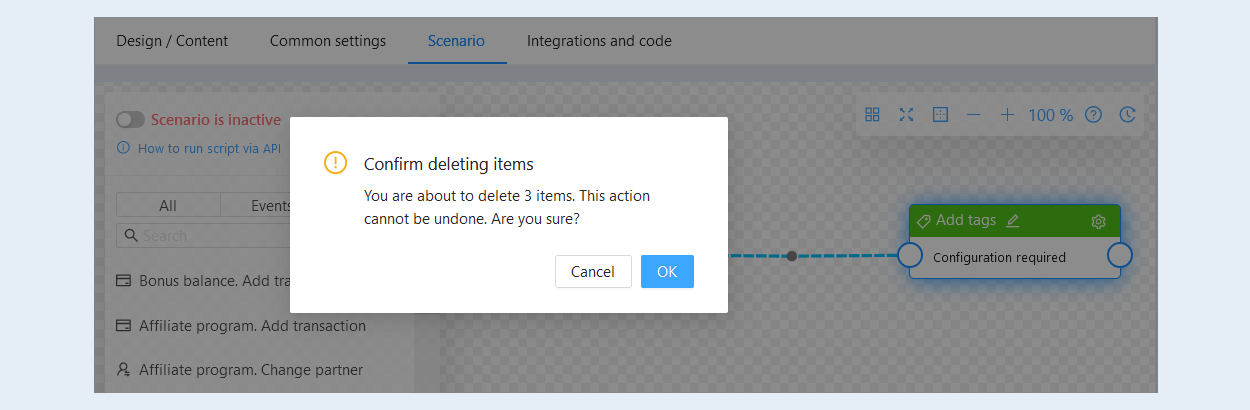Cancel the delete confirmation dialog
Image resolution: width=1250 pixels, height=410 pixels.
[x=593, y=272]
